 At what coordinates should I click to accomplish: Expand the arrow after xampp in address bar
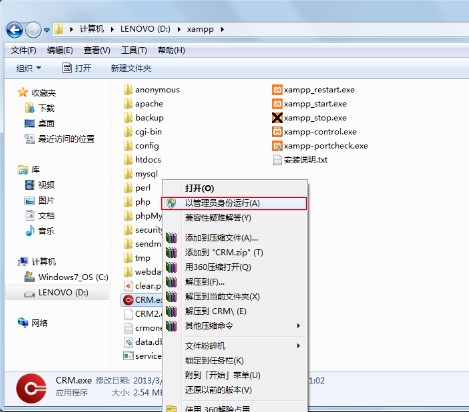point(222,29)
